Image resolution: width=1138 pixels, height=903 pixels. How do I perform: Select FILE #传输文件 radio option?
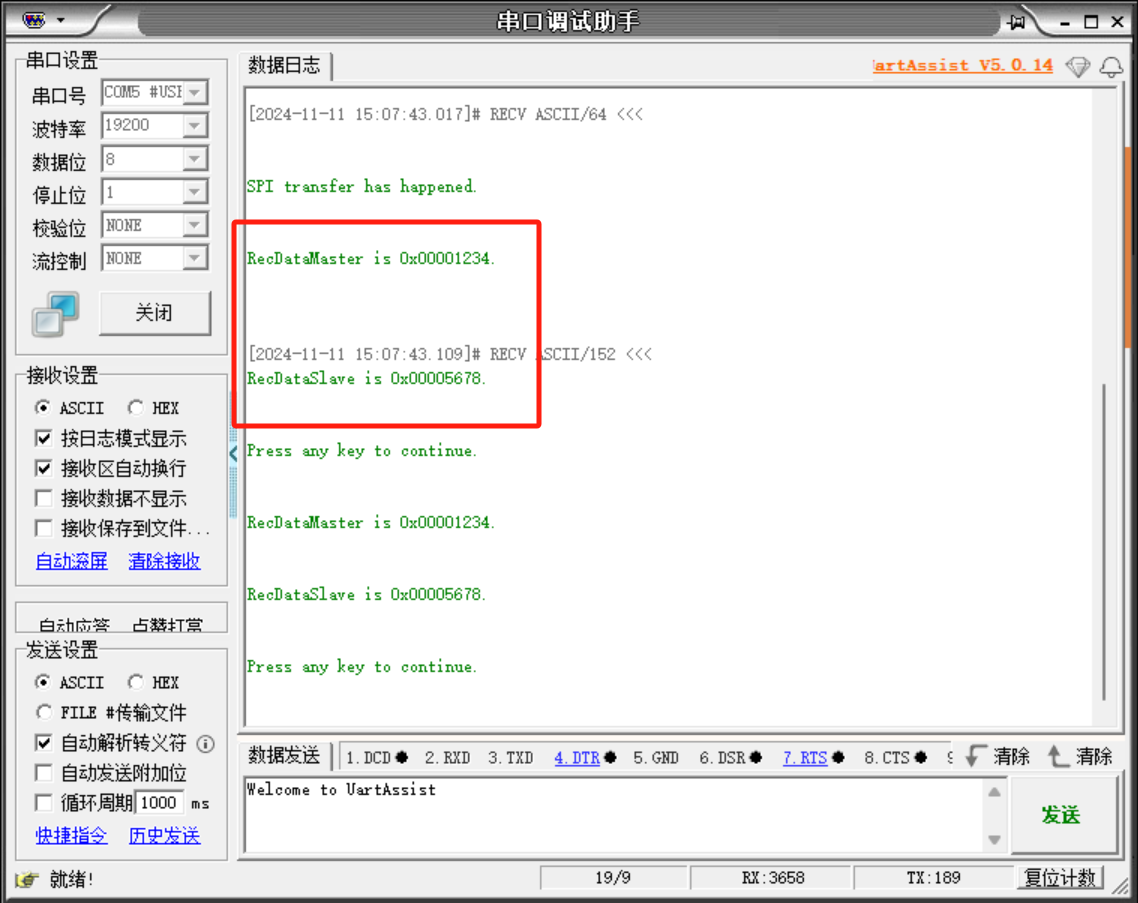coord(43,713)
